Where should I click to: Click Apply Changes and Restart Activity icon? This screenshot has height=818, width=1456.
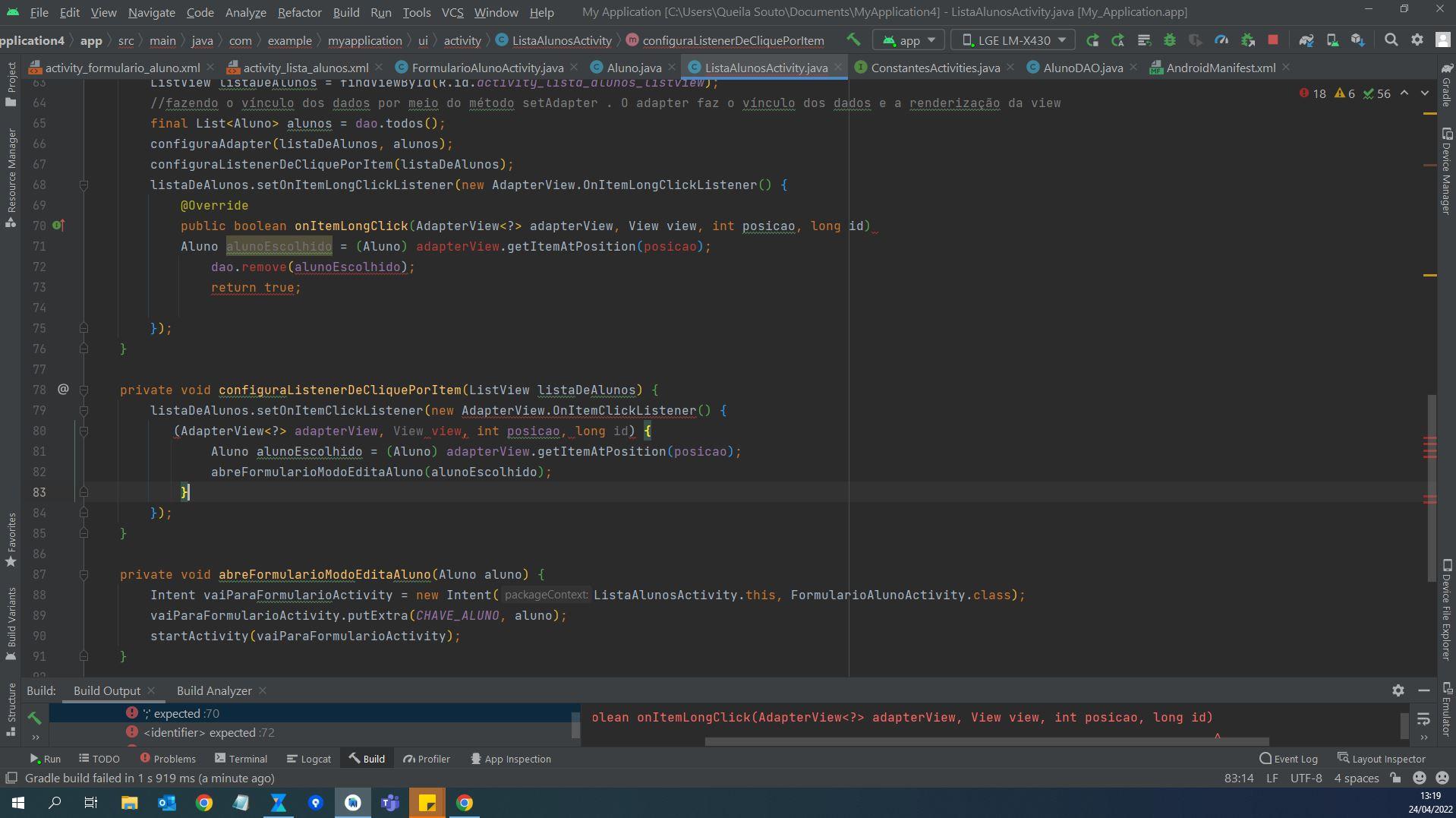click(1118, 40)
